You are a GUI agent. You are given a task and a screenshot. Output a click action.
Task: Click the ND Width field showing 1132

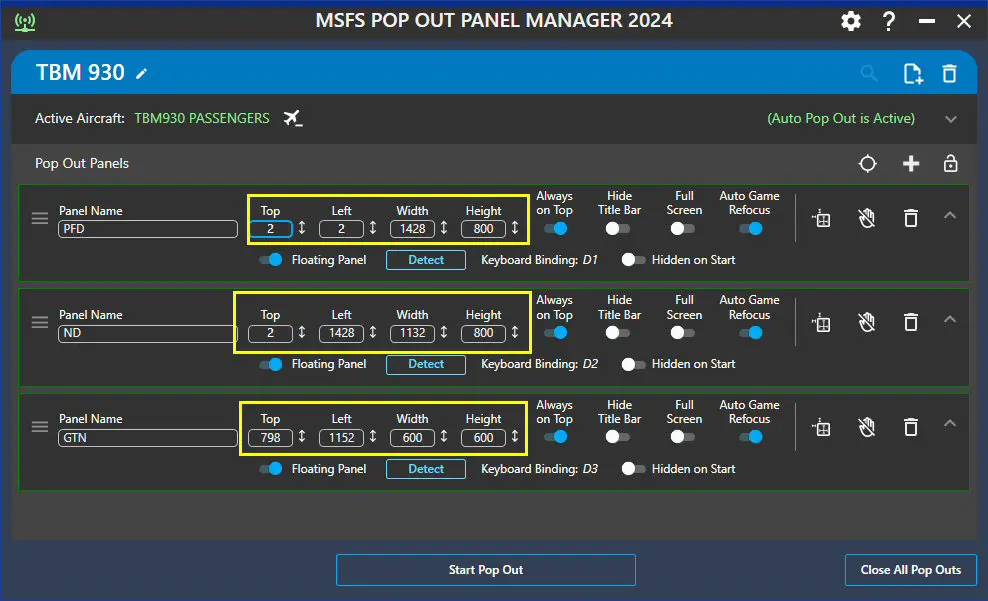point(412,333)
